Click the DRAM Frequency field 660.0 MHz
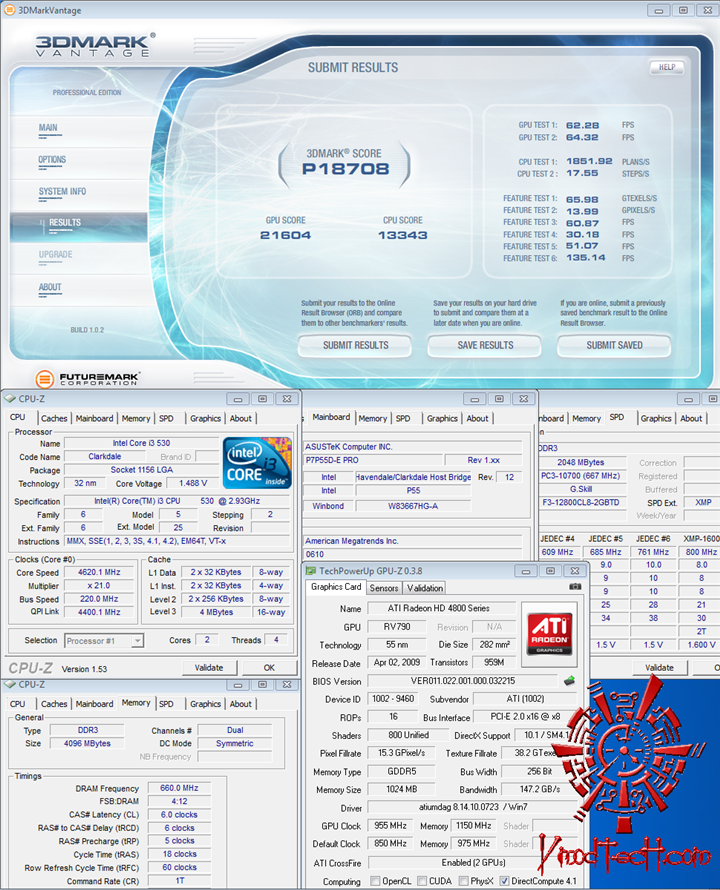The image size is (720, 890). [179, 788]
